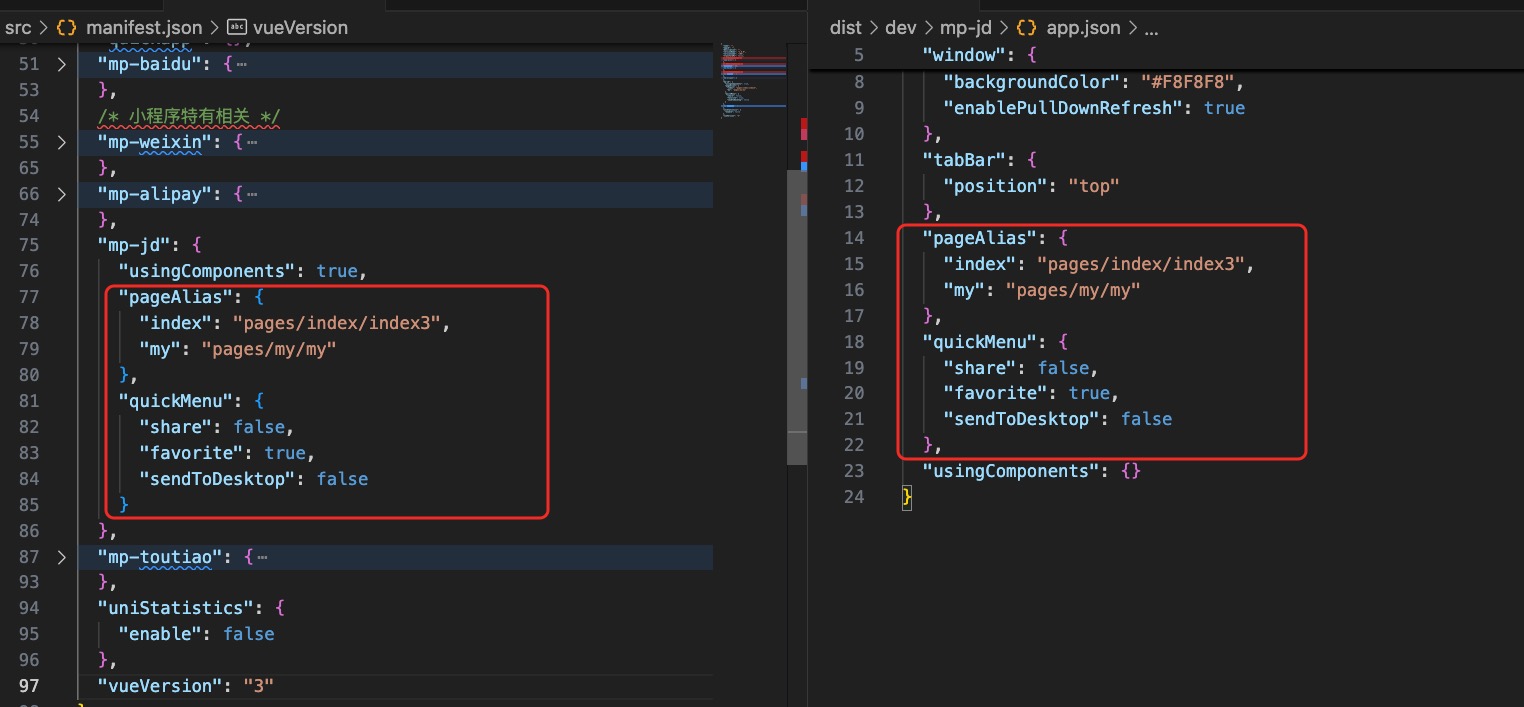Image resolution: width=1524 pixels, height=707 pixels.
Task: Click the "position" key in app.json
Action: tap(995, 185)
